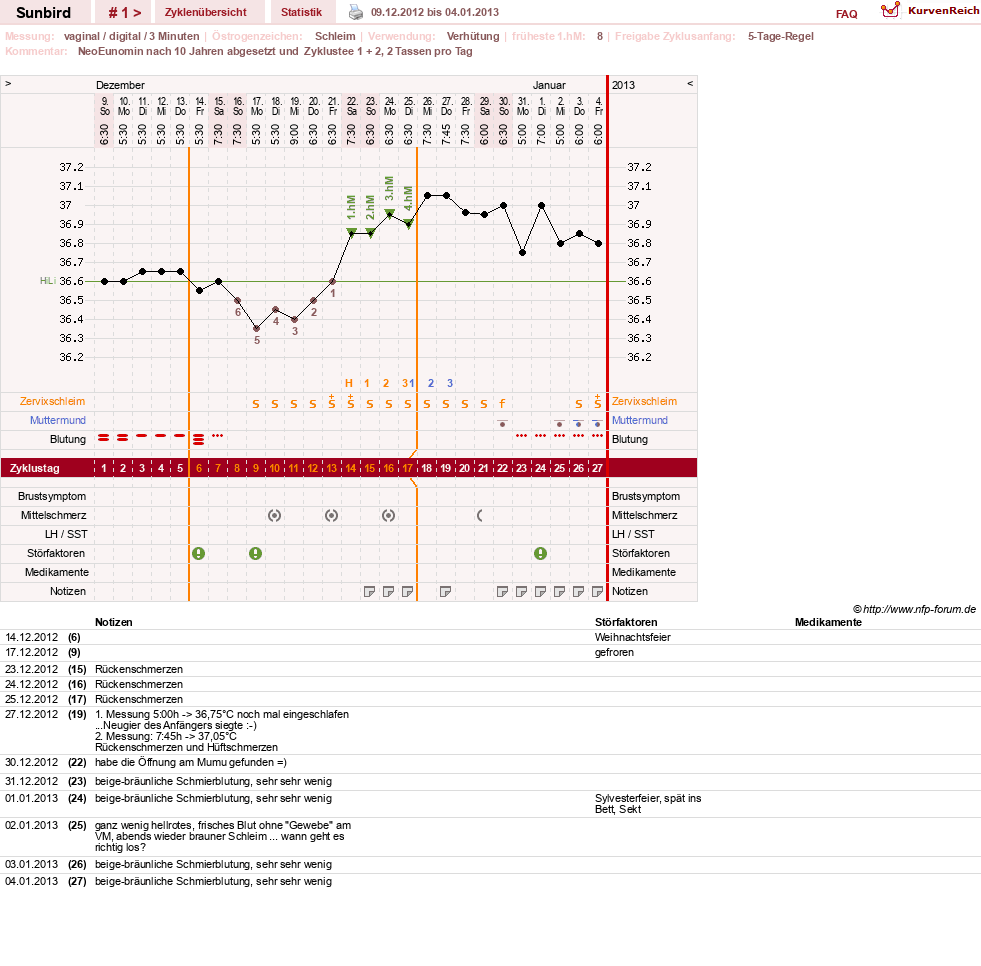Click the HLi 36.6 baseline label

[62, 281]
